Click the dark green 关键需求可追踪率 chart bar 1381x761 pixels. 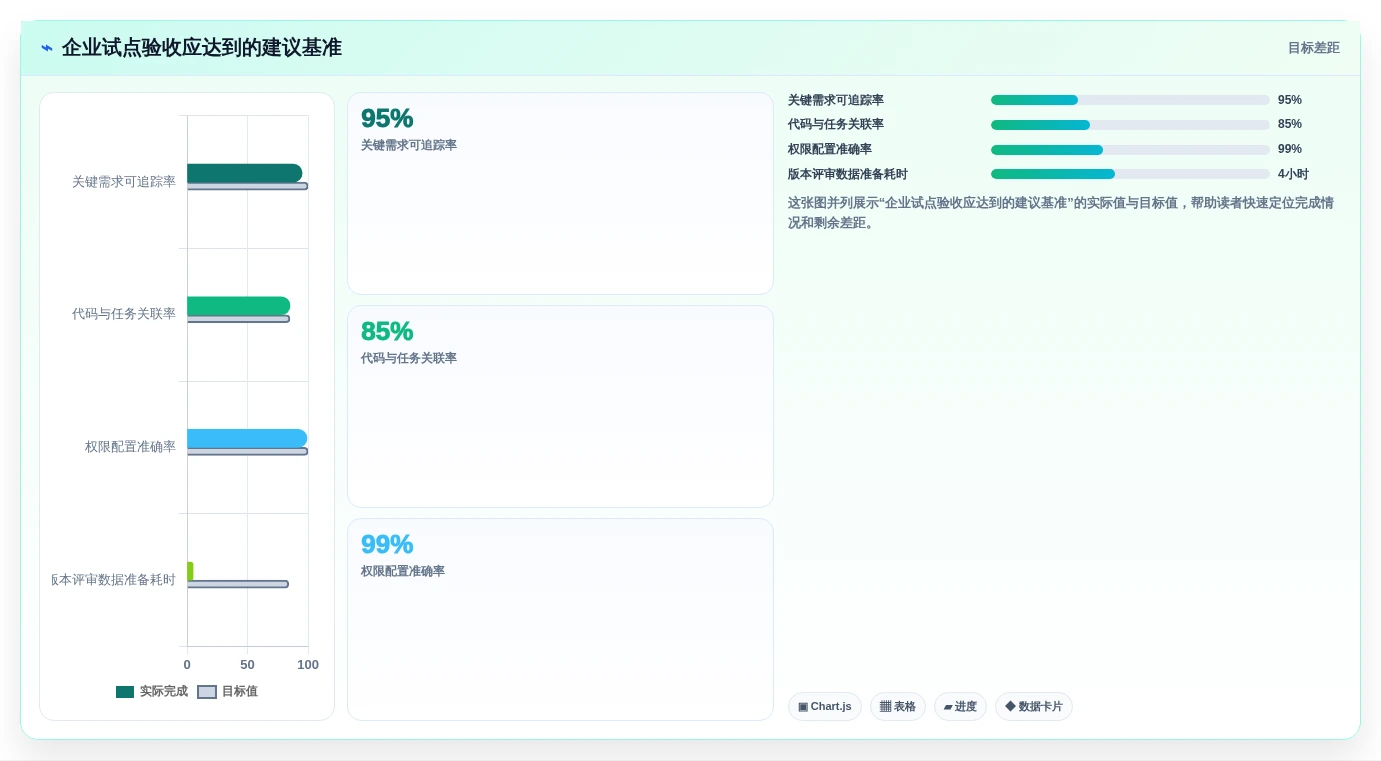(244, 173)
